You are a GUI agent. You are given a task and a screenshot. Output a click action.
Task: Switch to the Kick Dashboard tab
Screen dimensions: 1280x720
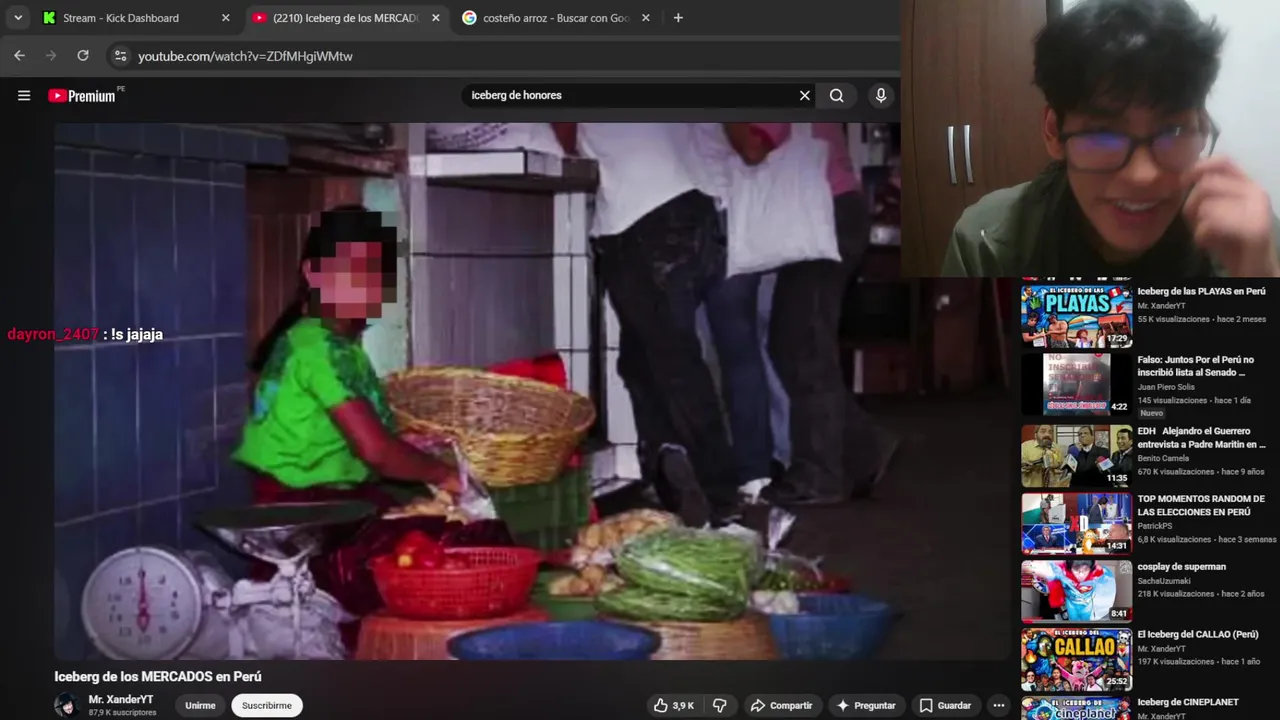[135, 18]
